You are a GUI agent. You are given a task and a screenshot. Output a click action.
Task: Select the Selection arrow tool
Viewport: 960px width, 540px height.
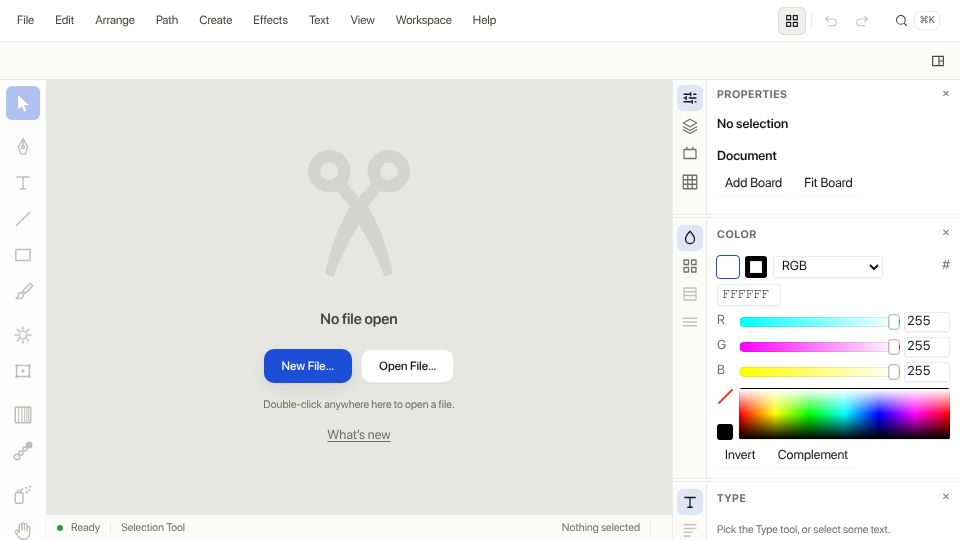pyautogui.click(x=23, y=103)
